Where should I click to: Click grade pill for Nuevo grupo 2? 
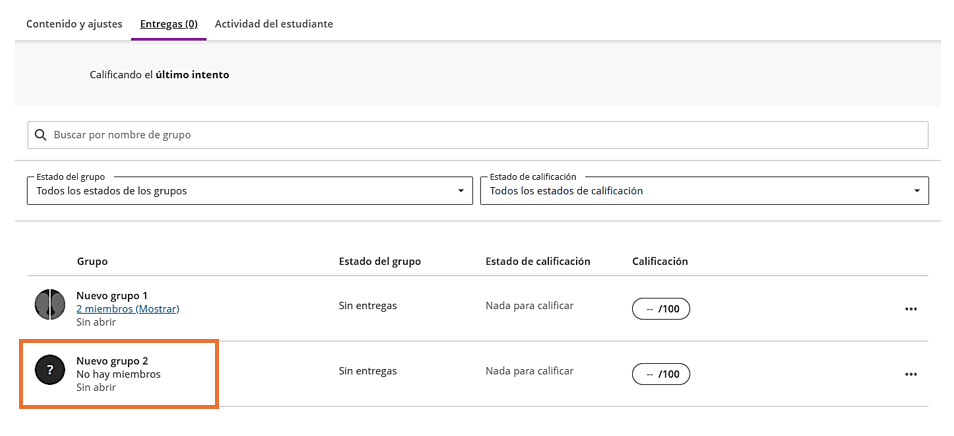pyautogui.click(x=661, y=374)
